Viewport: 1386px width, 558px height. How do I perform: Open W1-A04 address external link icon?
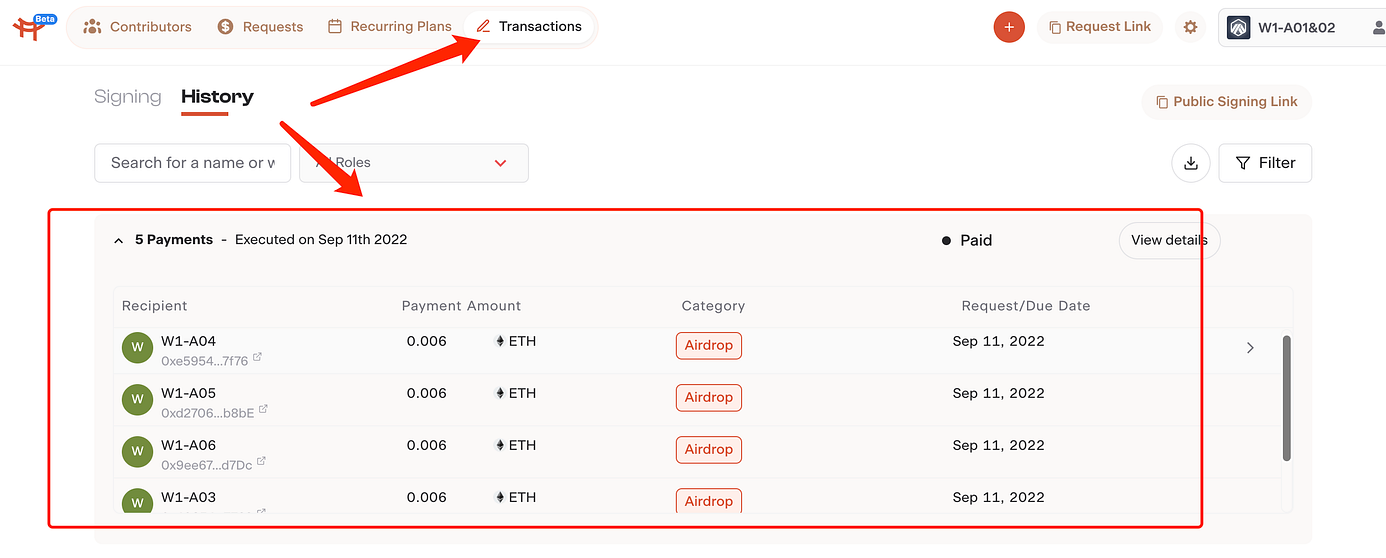(x=258, y=358)
